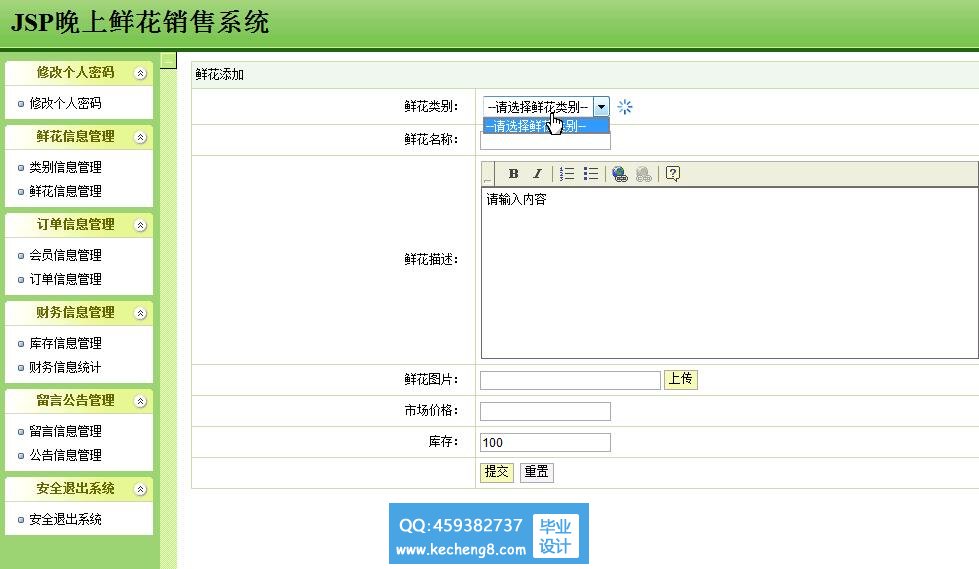
Task: Remove hyperlink with greyed globe icon
Action: click(x=643, y=174)
